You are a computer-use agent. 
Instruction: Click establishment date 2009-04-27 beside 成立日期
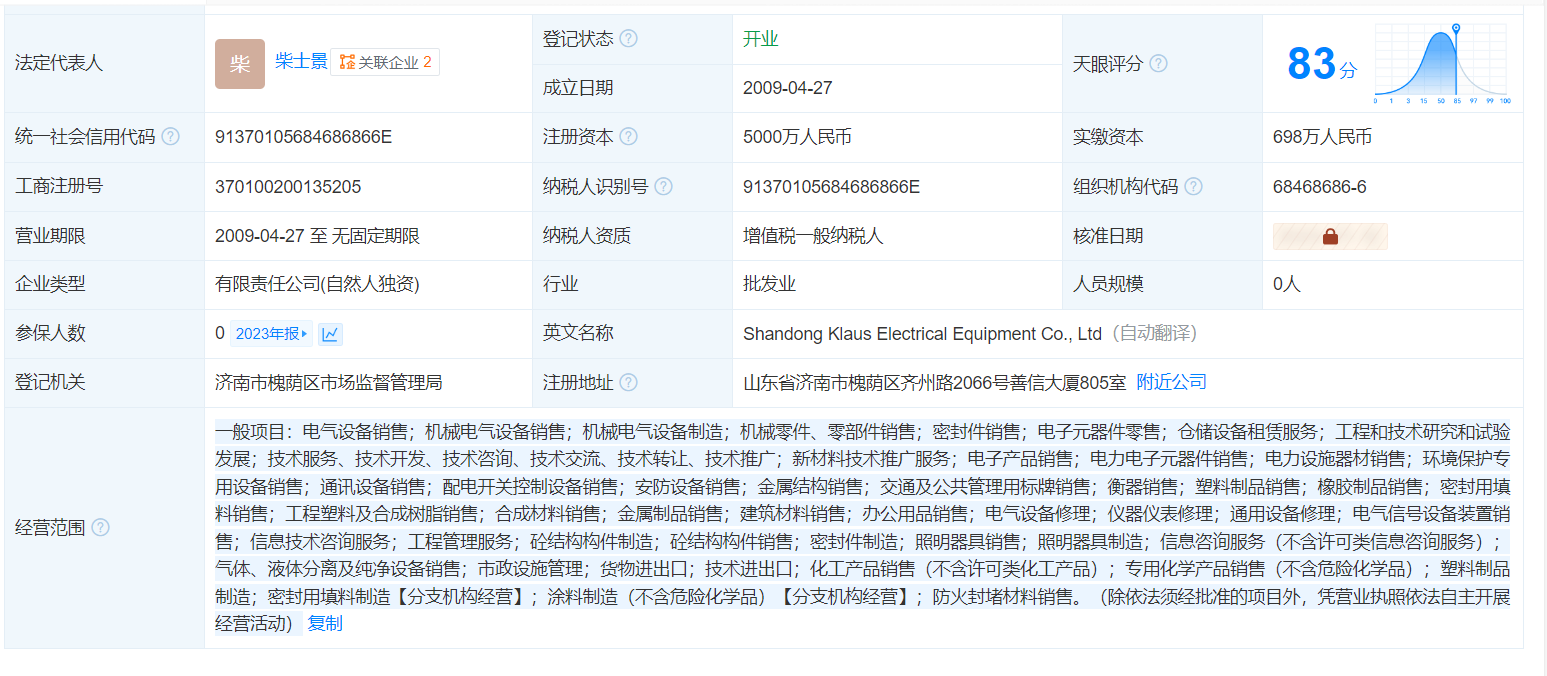(788, 88)
